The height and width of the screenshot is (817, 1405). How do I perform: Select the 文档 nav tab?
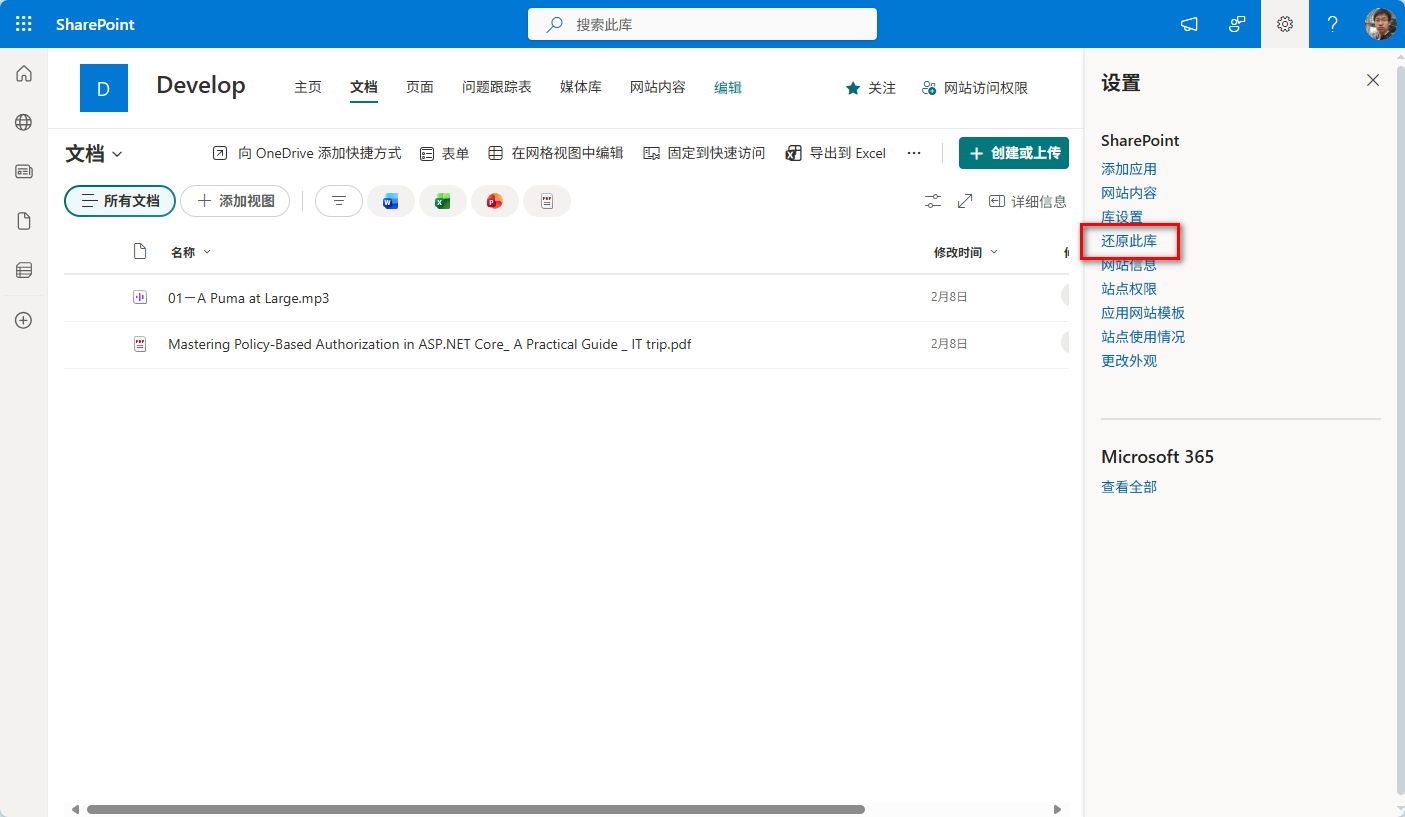coord(364,87)
